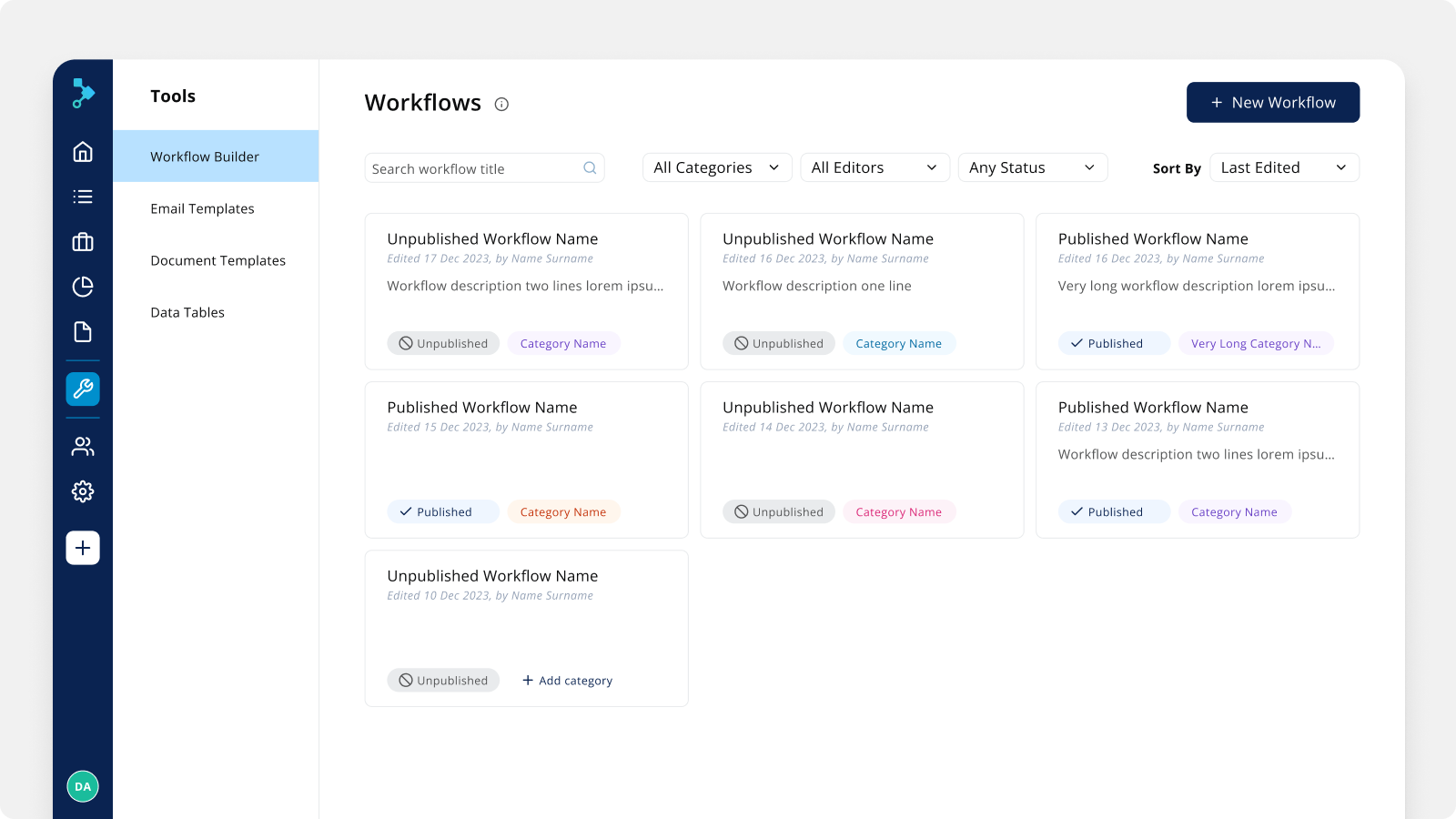This screenshot has height=819, width=1456.
Task: Open the settings gear icon
Action: 83,491
